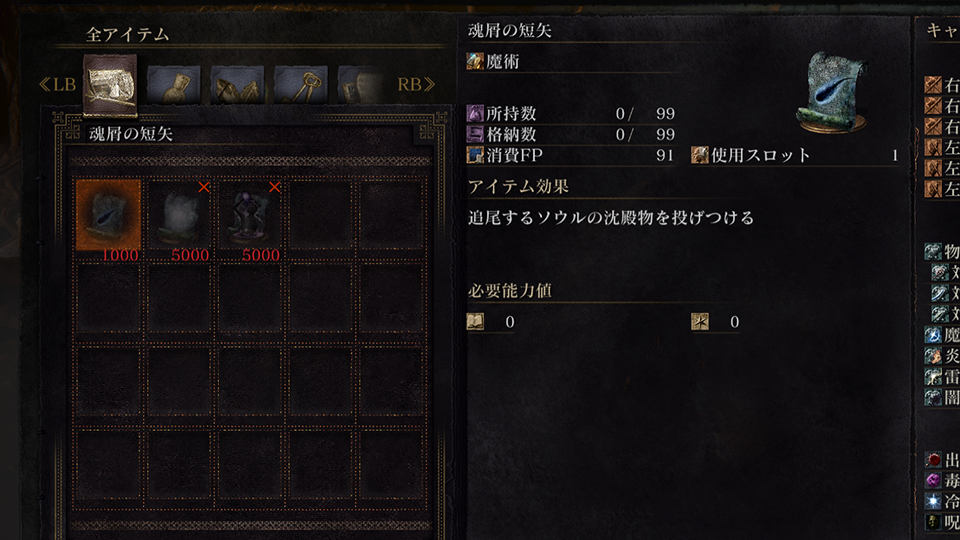960x540 pixels.
Task: Click the empty inventory slot after purple scroll
Action: pos(321,214)
